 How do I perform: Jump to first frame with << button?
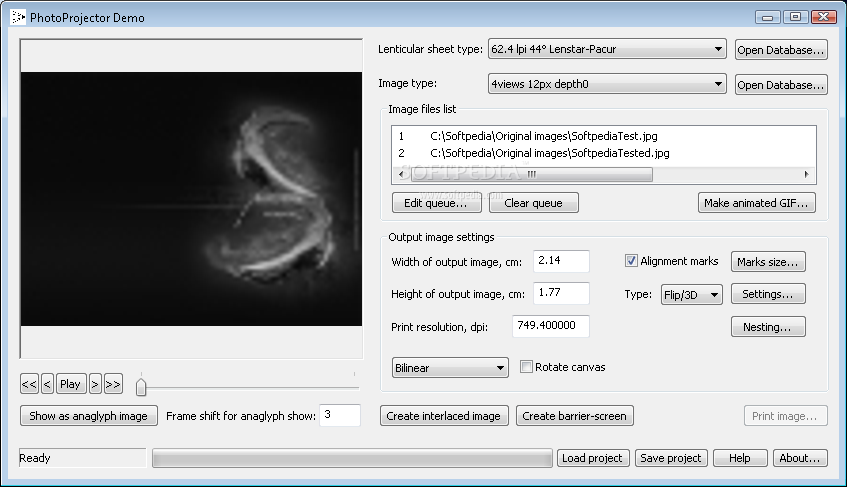click(x=29, y=384)
